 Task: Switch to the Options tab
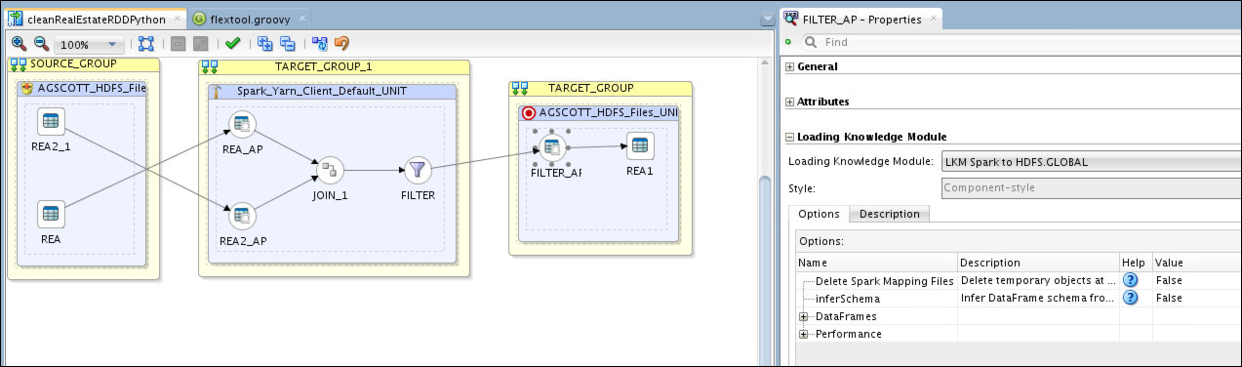[x=818, y=214]
